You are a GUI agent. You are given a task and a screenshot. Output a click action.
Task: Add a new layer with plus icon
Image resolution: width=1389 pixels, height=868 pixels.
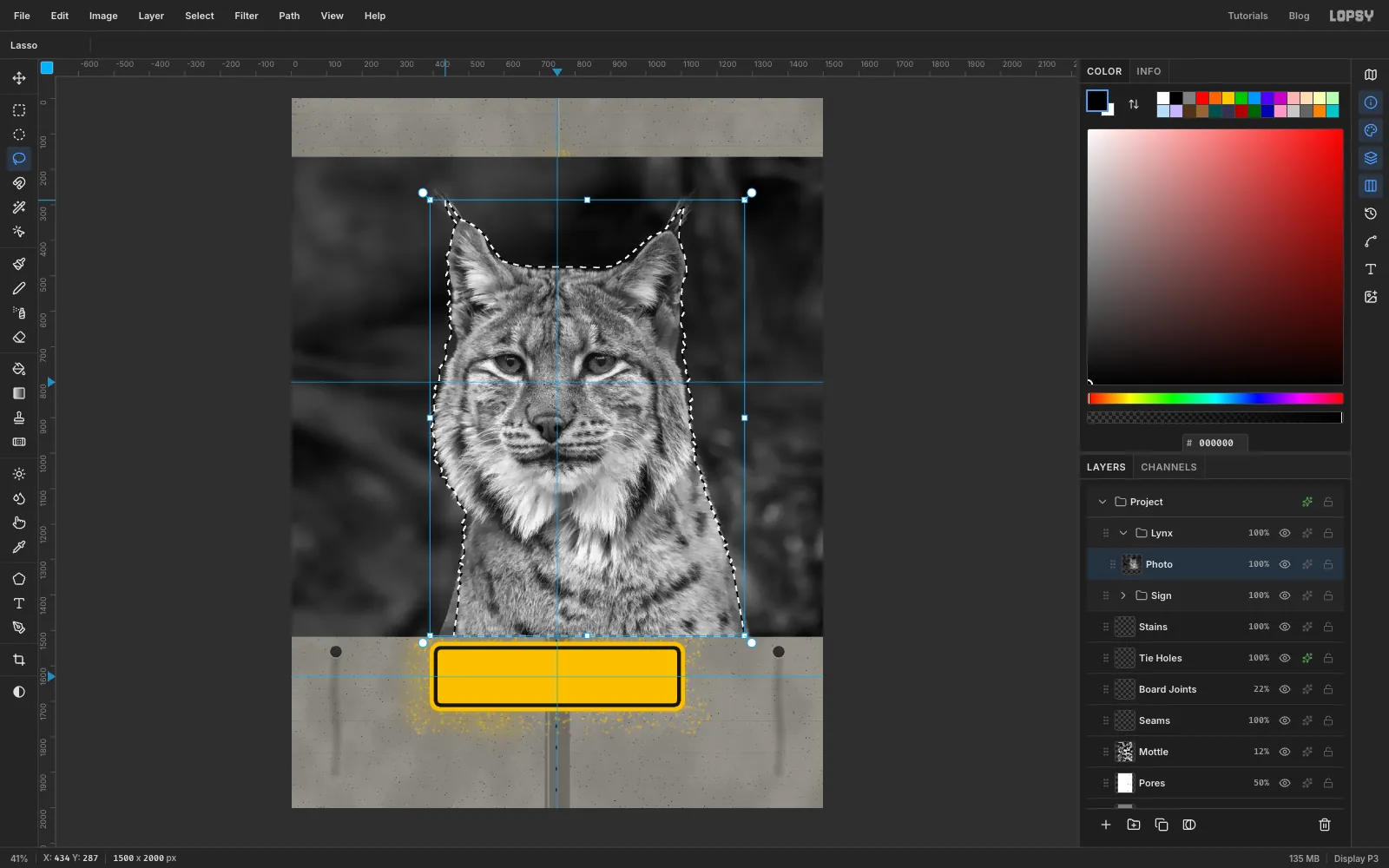pos(1106,825)
